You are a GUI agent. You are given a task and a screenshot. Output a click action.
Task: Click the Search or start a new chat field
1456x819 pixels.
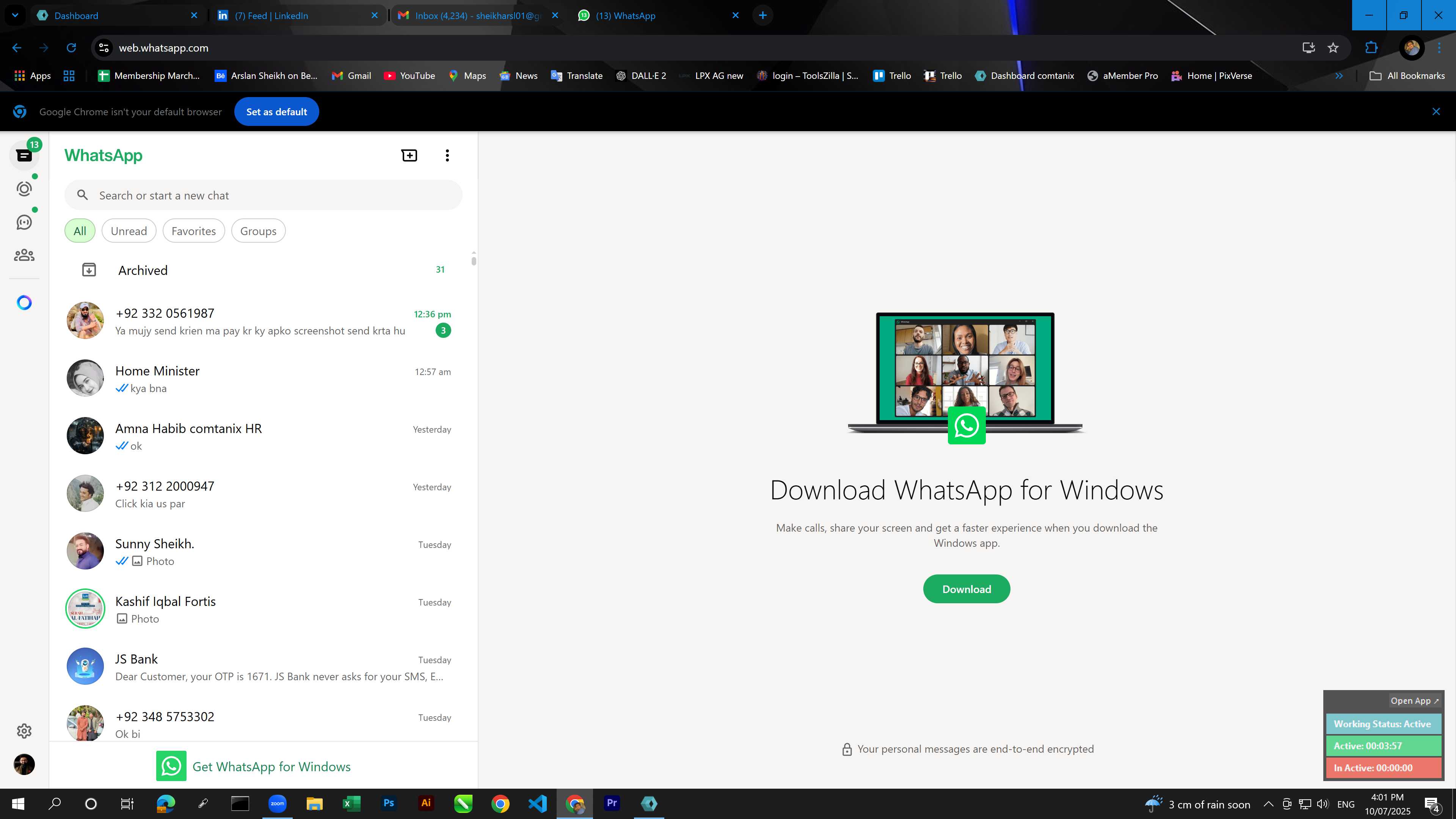coord(264,195)
